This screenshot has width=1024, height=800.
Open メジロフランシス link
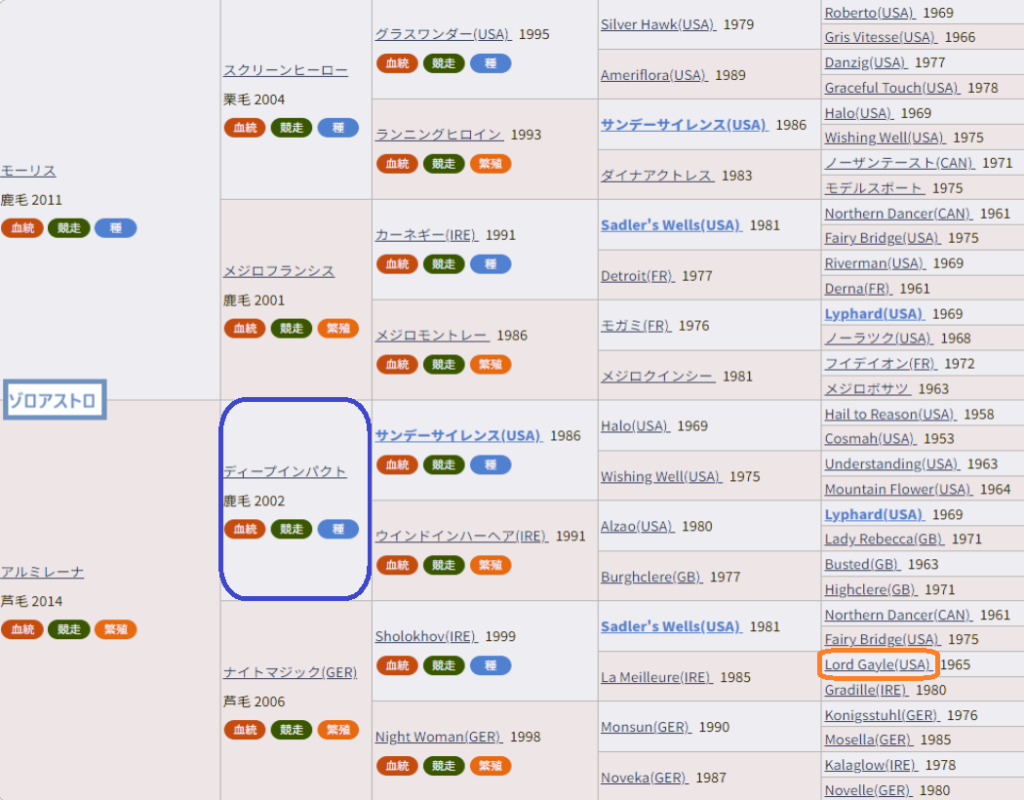(x=279, y=271)
